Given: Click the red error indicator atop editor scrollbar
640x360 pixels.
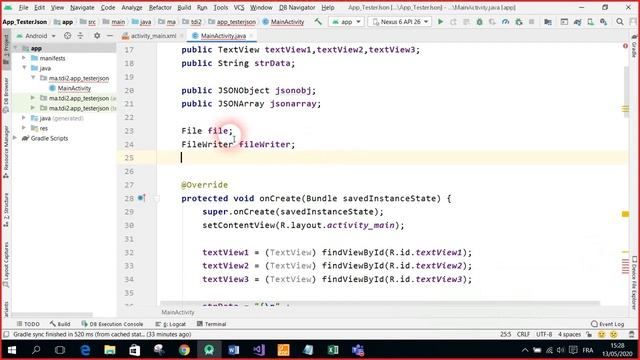Looking at the screenshot, I should pos(625,46).
